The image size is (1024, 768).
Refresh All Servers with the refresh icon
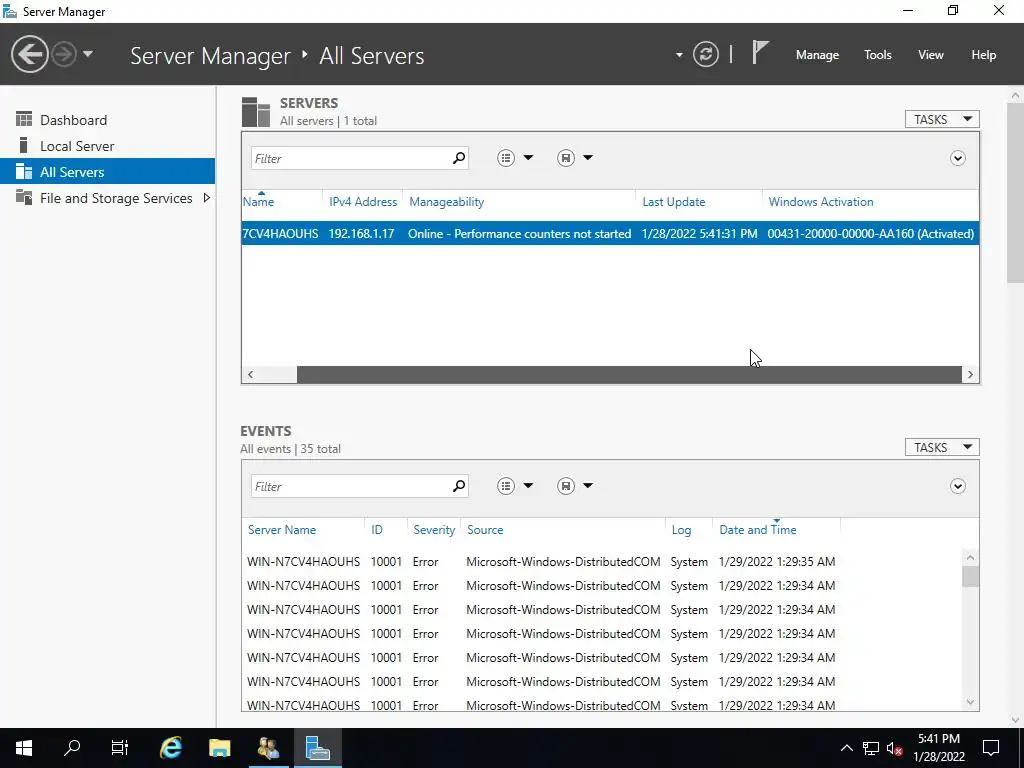click(x=705, y=54)
